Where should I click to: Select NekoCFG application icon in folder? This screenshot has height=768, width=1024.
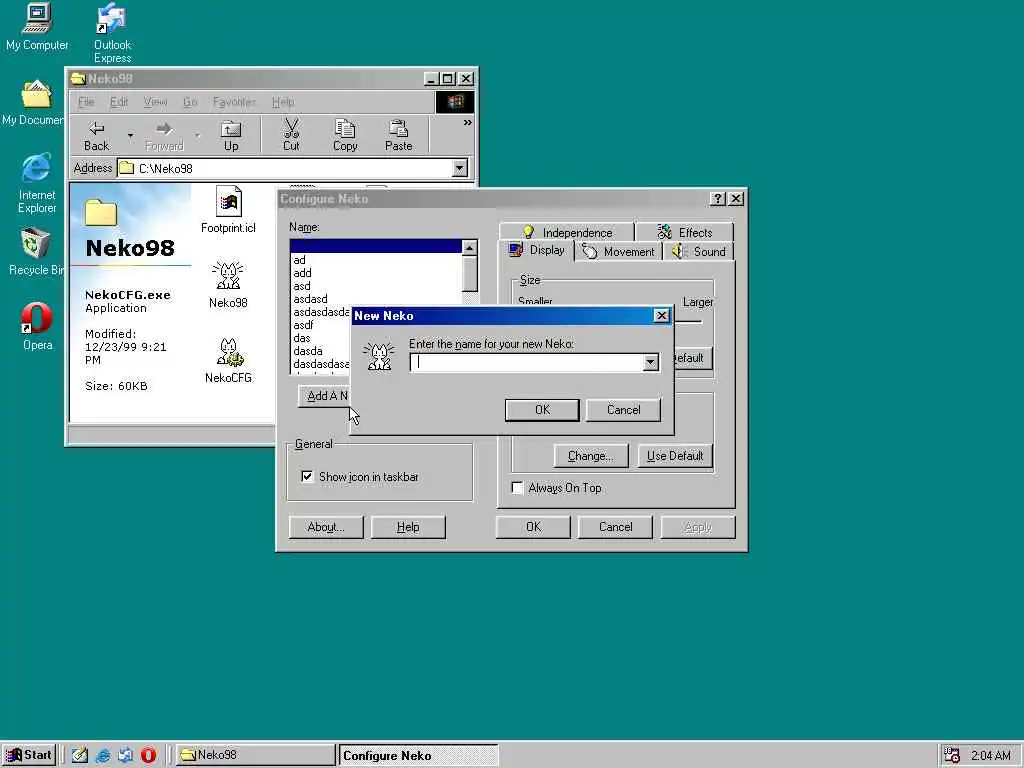click(228, 360)
